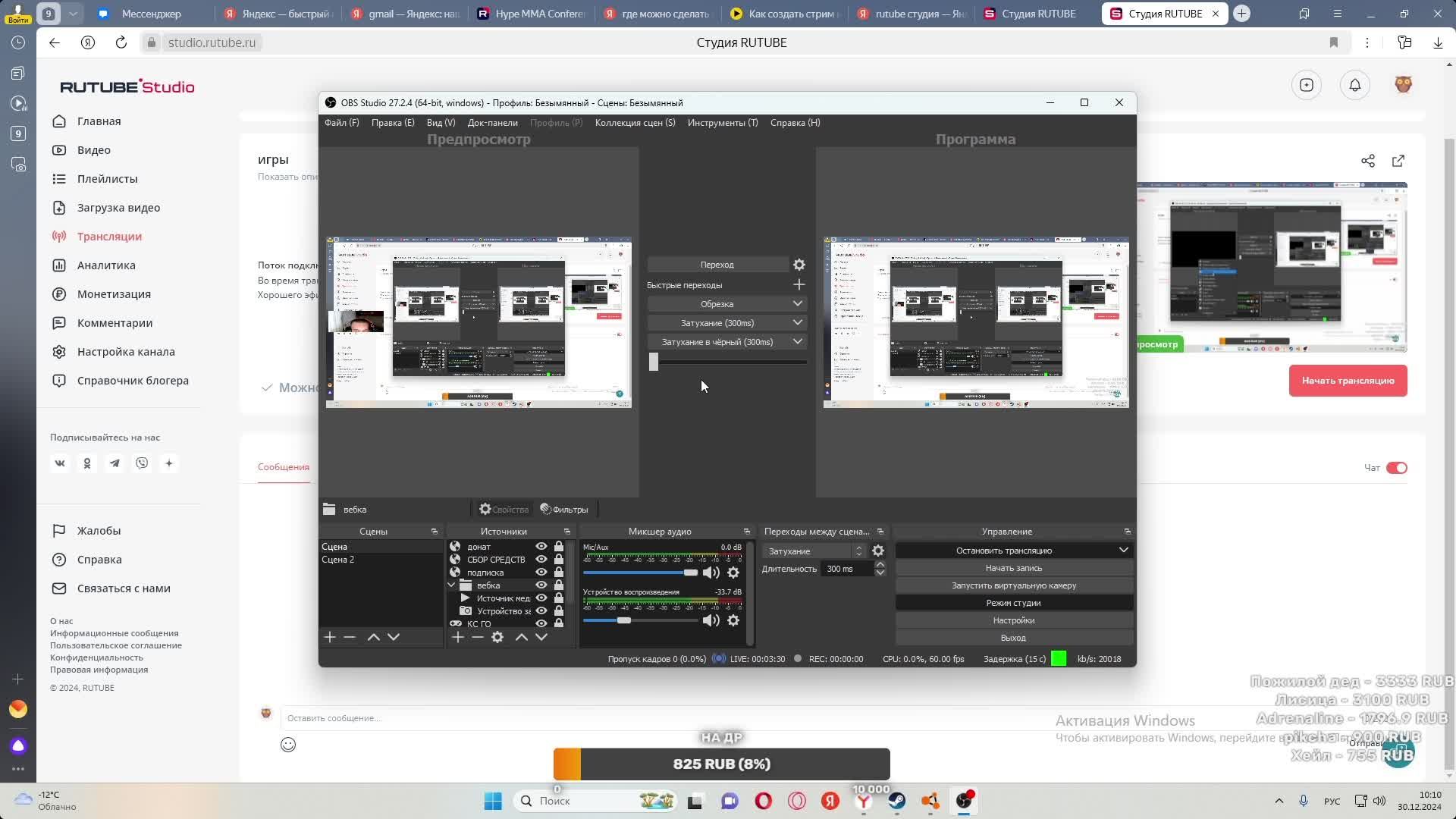
Task: Pop out the Микшер аудио dock
Action: pos(747,532)
